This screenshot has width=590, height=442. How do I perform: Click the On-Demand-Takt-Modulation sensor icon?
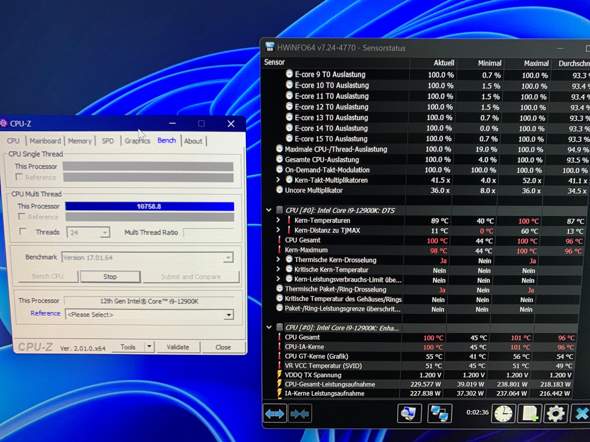tap(279, 170)
